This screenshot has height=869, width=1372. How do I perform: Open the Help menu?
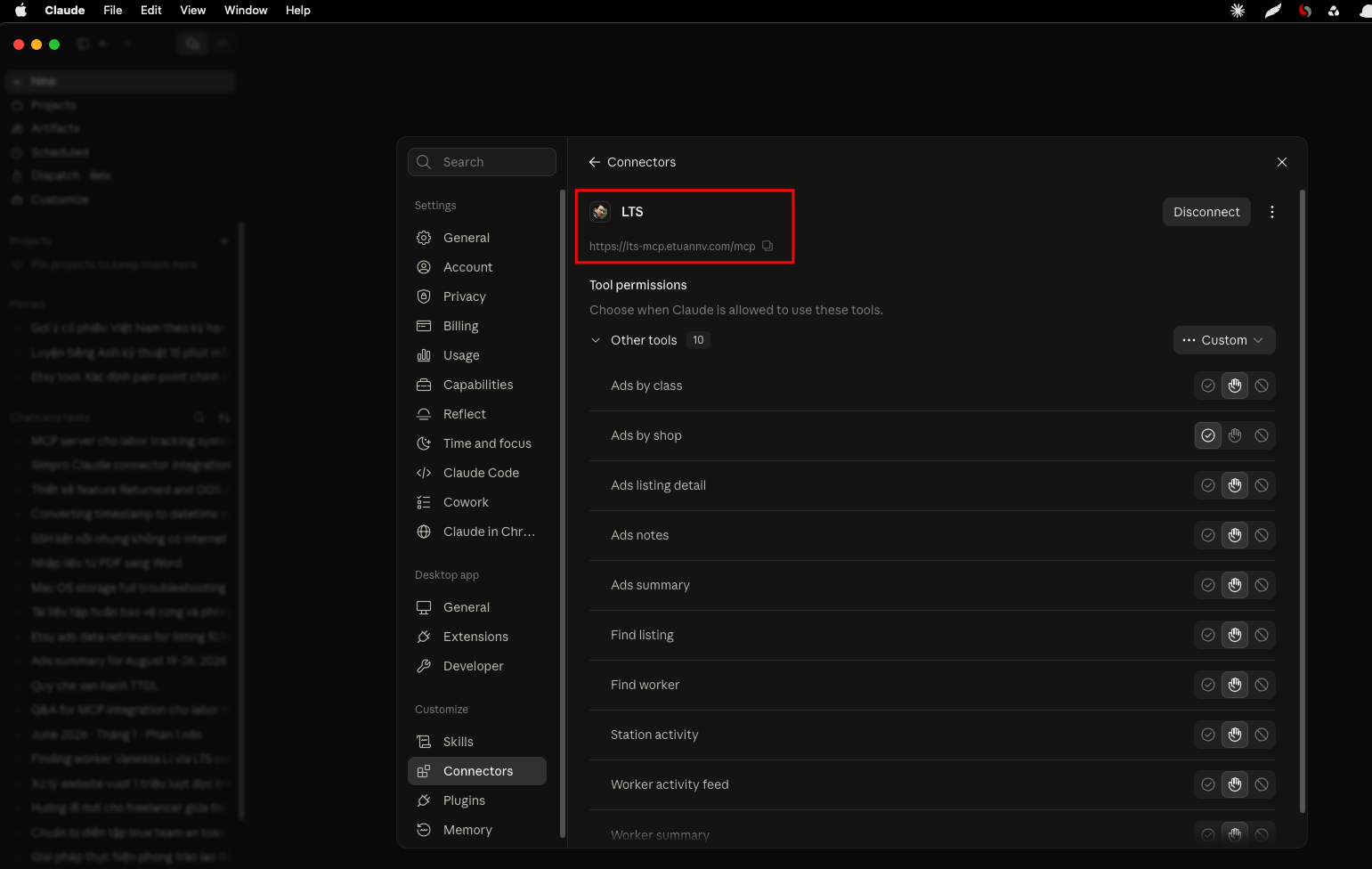coord(298,11)
